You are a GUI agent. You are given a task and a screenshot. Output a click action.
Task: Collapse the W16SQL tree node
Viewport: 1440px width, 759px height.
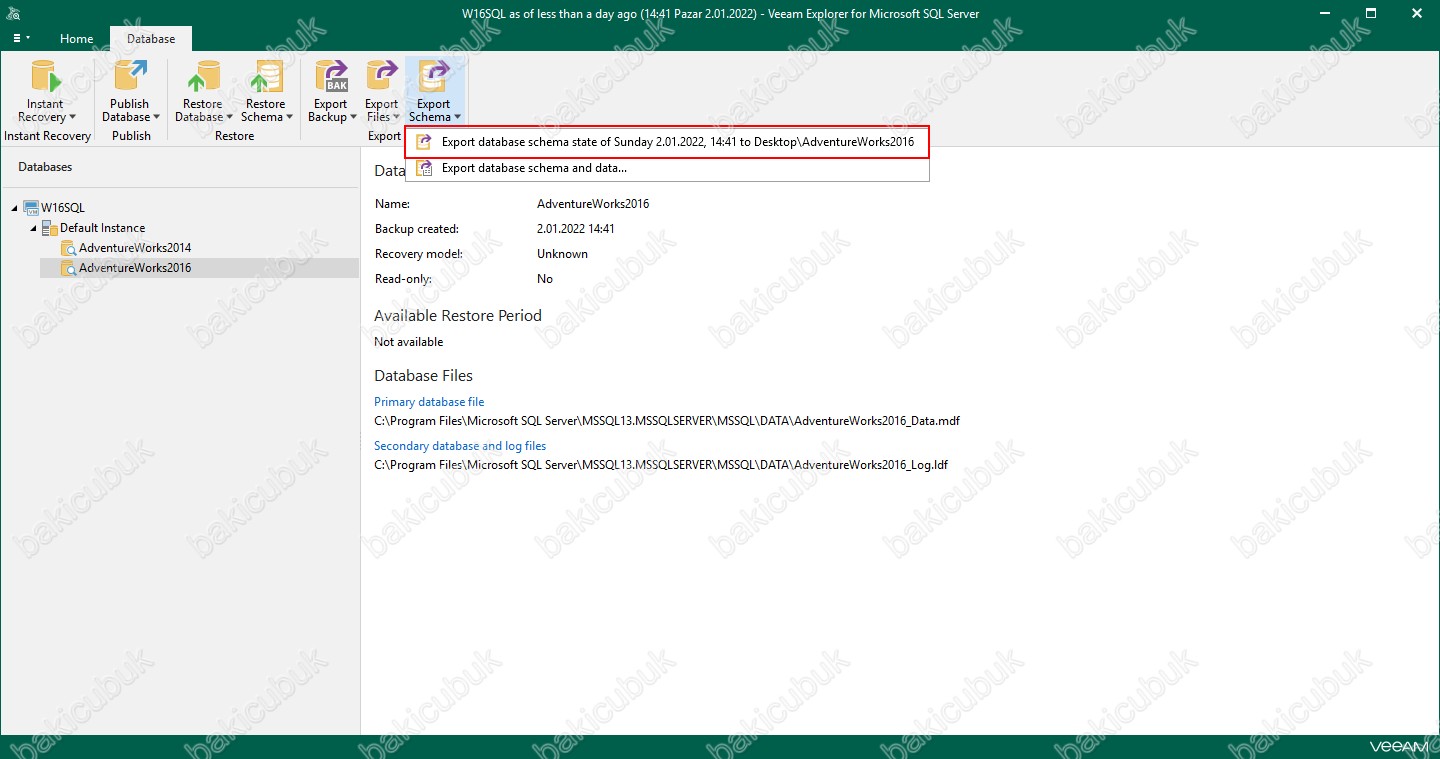15,208
